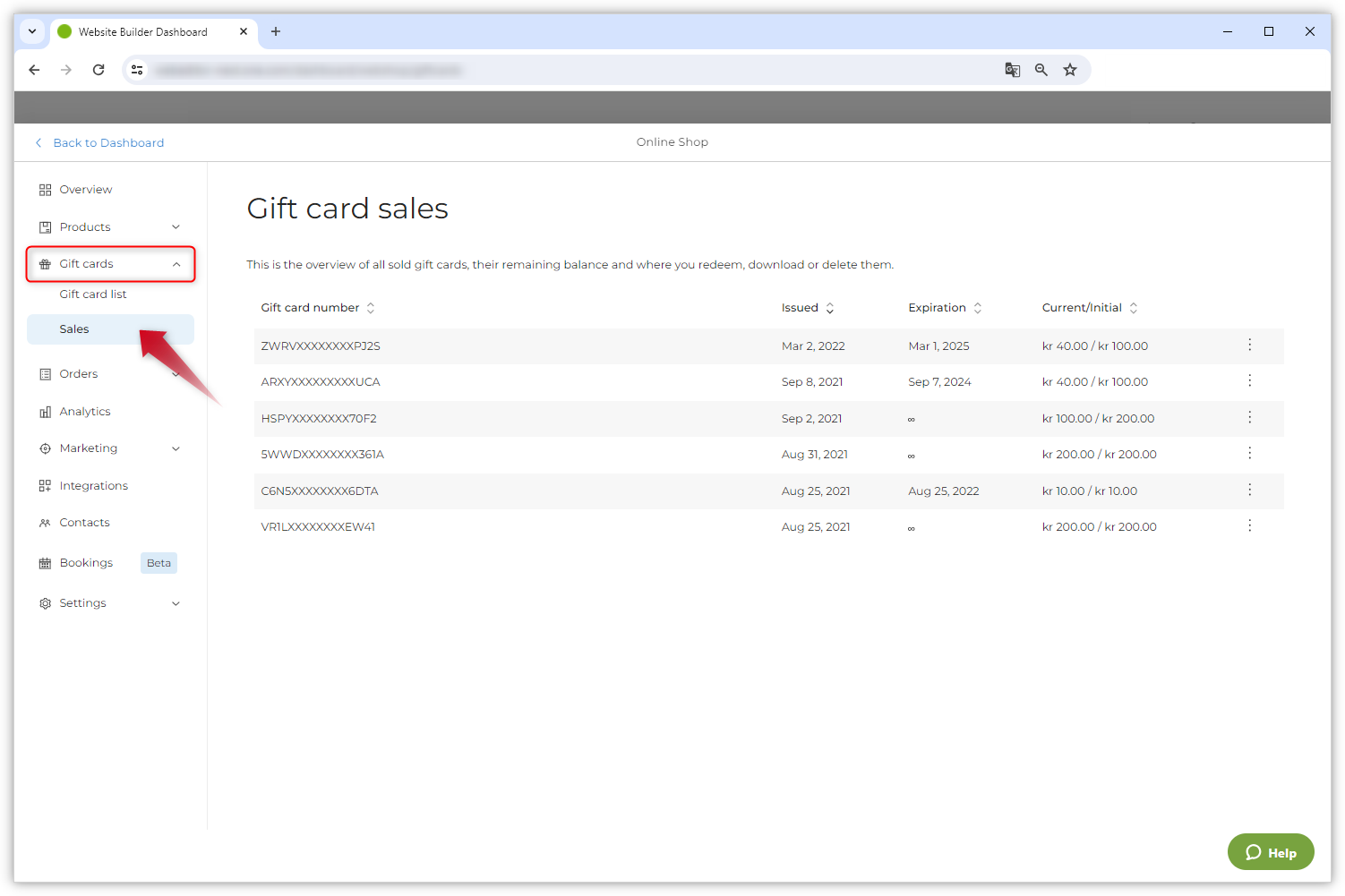Switch to the Website Builder Dashboard browser tab
The height and width of the screenshot is (896, 1345).
[x=143, y=31]
